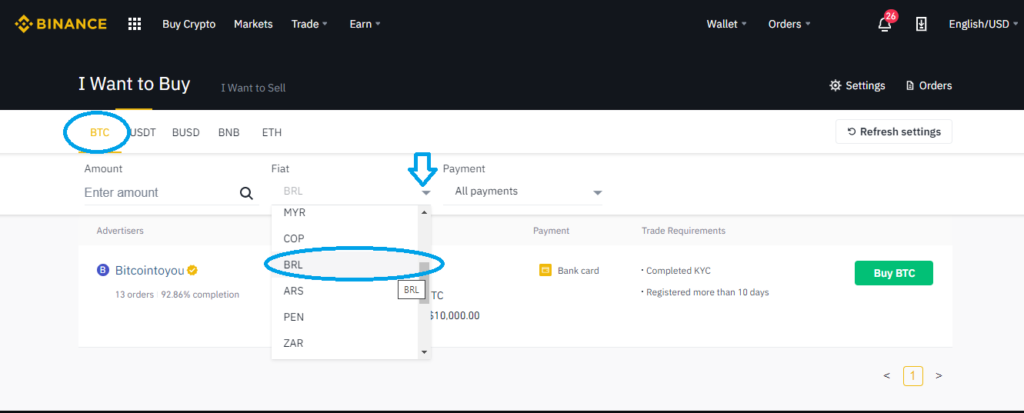Click the Buy BTC button

(x=893, y=273)
